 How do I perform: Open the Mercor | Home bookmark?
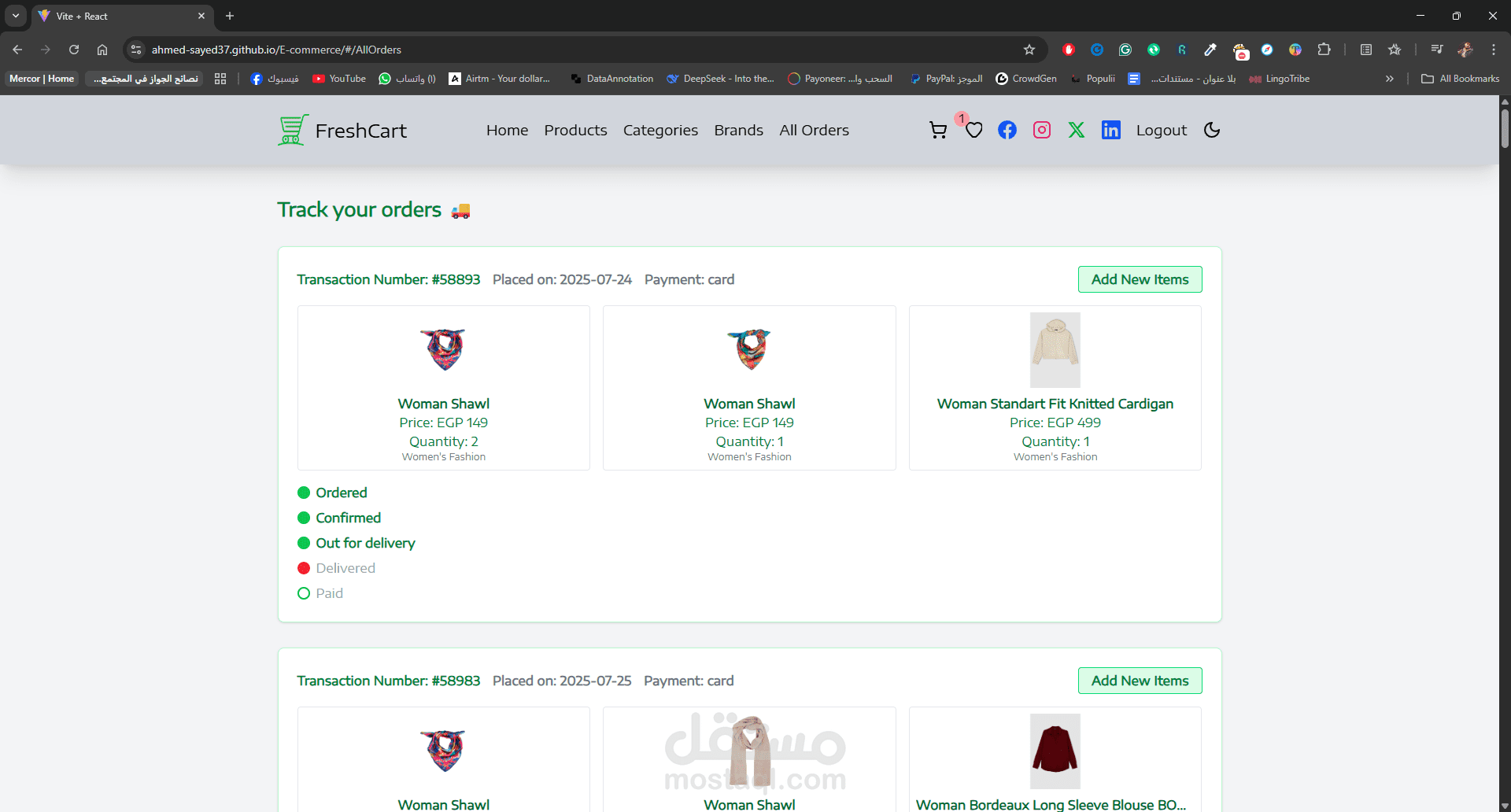pos(42,79)
